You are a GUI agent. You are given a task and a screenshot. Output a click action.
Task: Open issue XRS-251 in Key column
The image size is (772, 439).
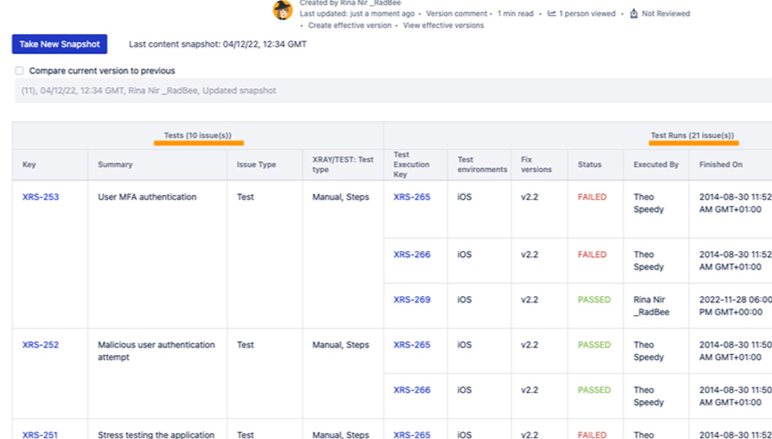(40, 434)
